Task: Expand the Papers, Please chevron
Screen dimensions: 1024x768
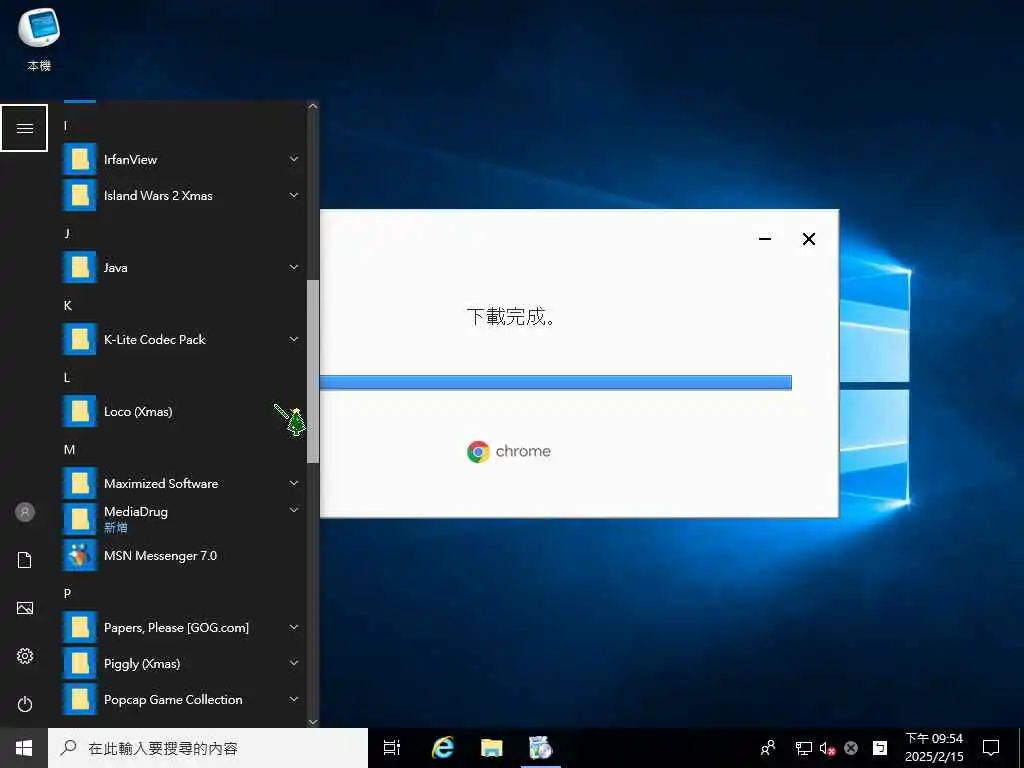Action: coord(294,627)
